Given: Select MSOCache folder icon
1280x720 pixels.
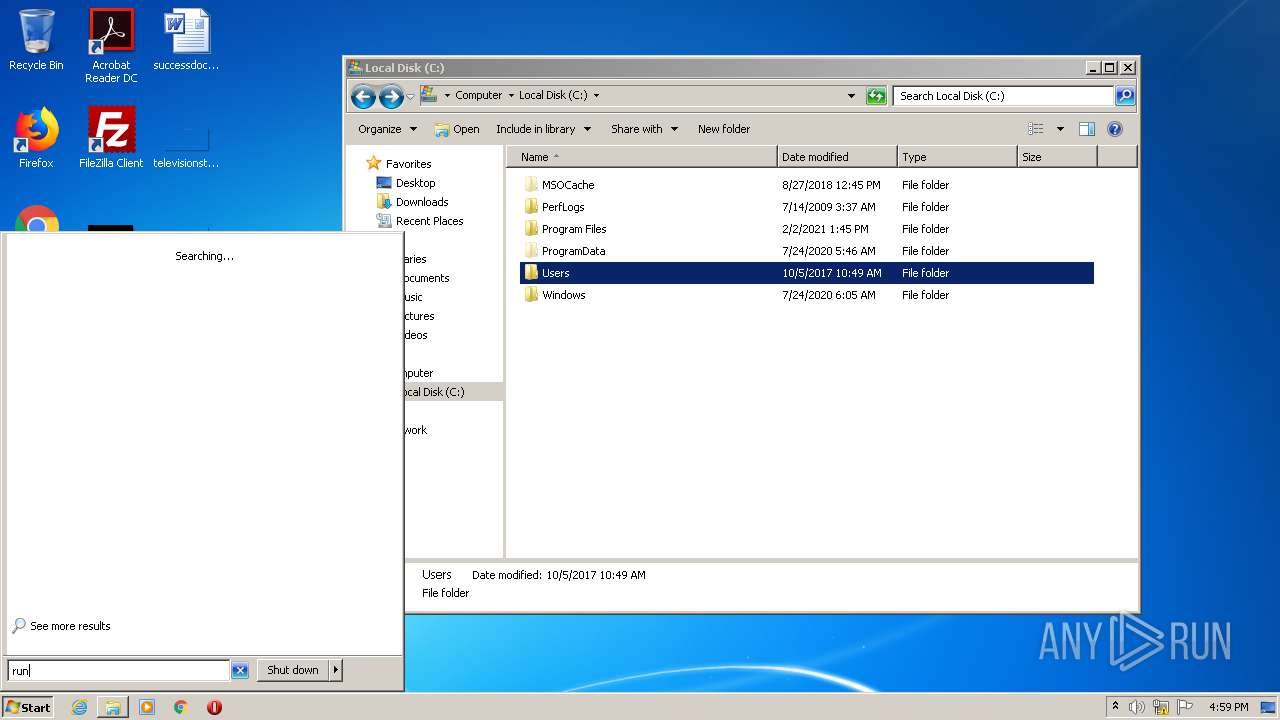Looking at the screenshot, I should (x=531, y=185).
